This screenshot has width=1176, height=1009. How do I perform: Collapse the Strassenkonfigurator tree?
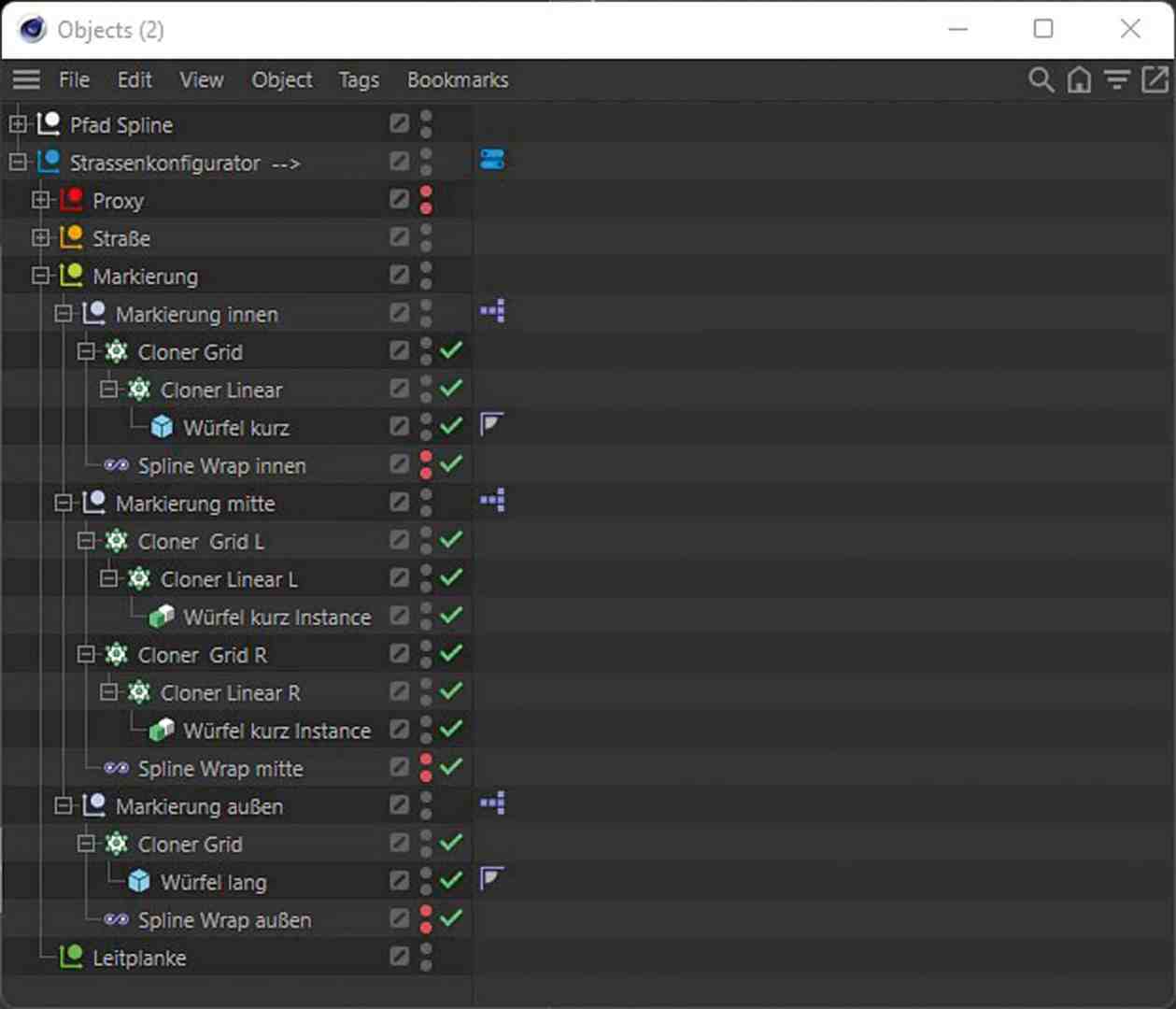point(19,163)
